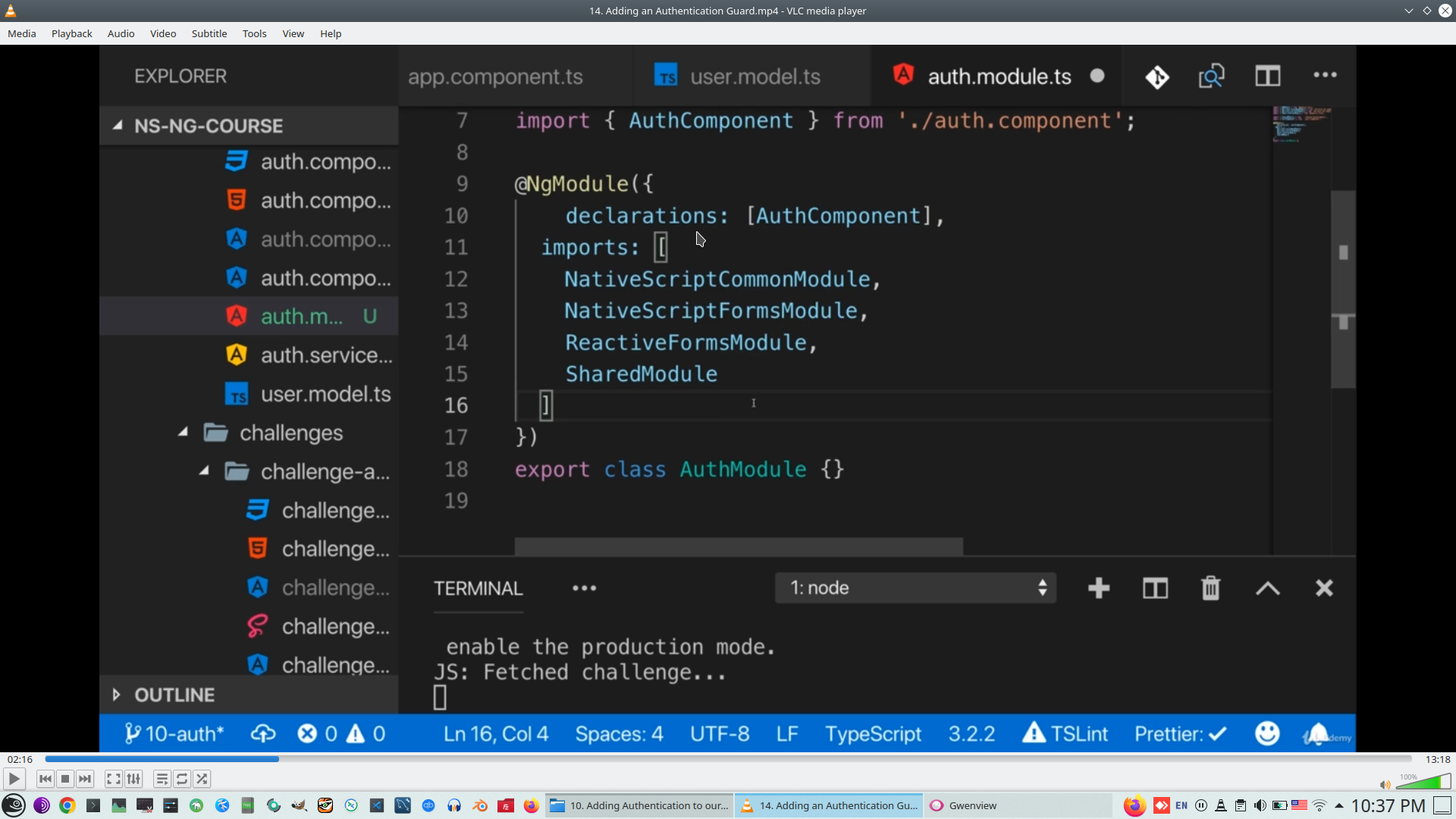Switch to '10. Adding Authentication' taskbar window
The height and width of the screenshot is (819, 1456).
point(639,805)
